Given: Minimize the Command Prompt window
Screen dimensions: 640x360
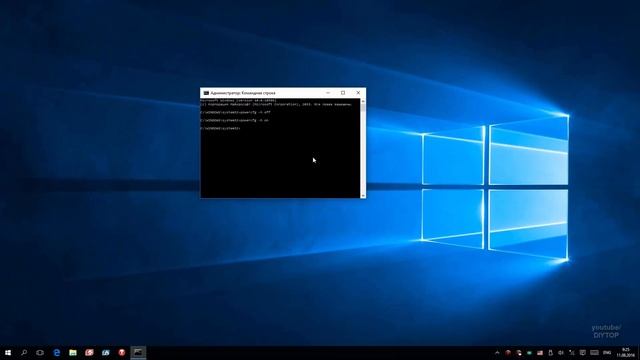Looking at the screenshot, I should pyautogui.click(x=328, y=93).
